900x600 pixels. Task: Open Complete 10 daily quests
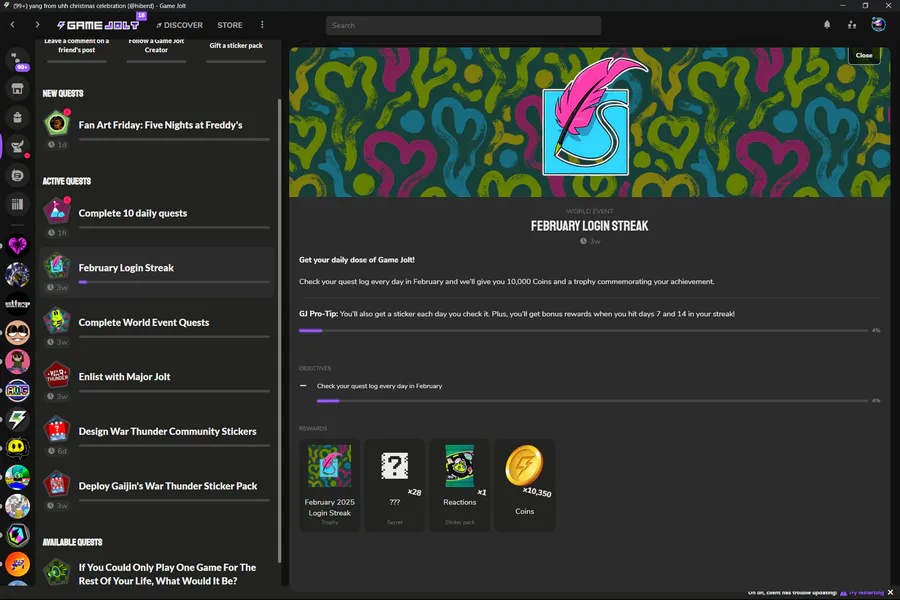point(157,218)
